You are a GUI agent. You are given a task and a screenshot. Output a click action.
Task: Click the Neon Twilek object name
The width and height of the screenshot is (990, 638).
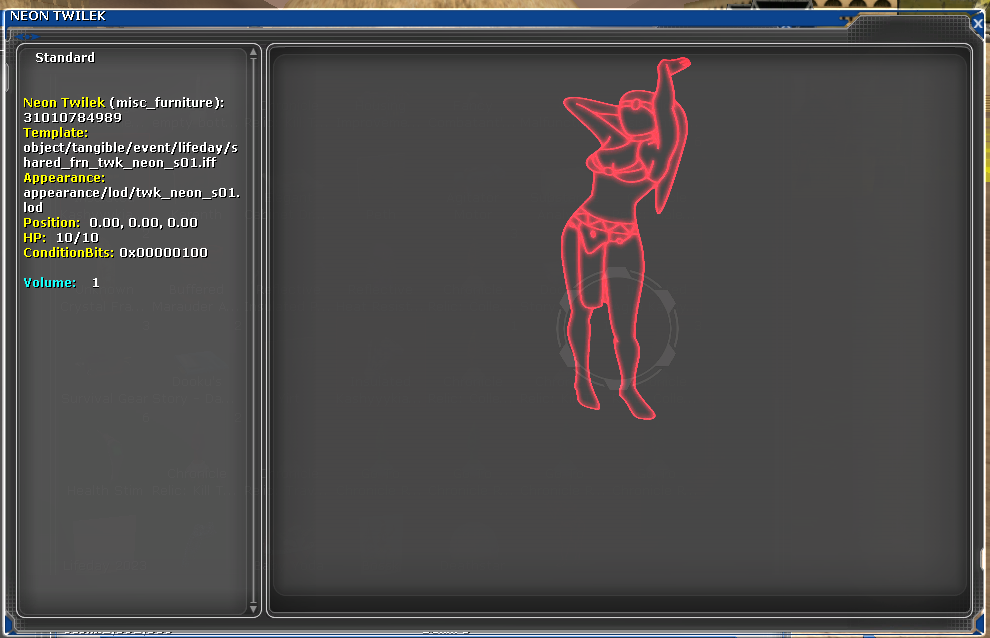coord(64,102)
